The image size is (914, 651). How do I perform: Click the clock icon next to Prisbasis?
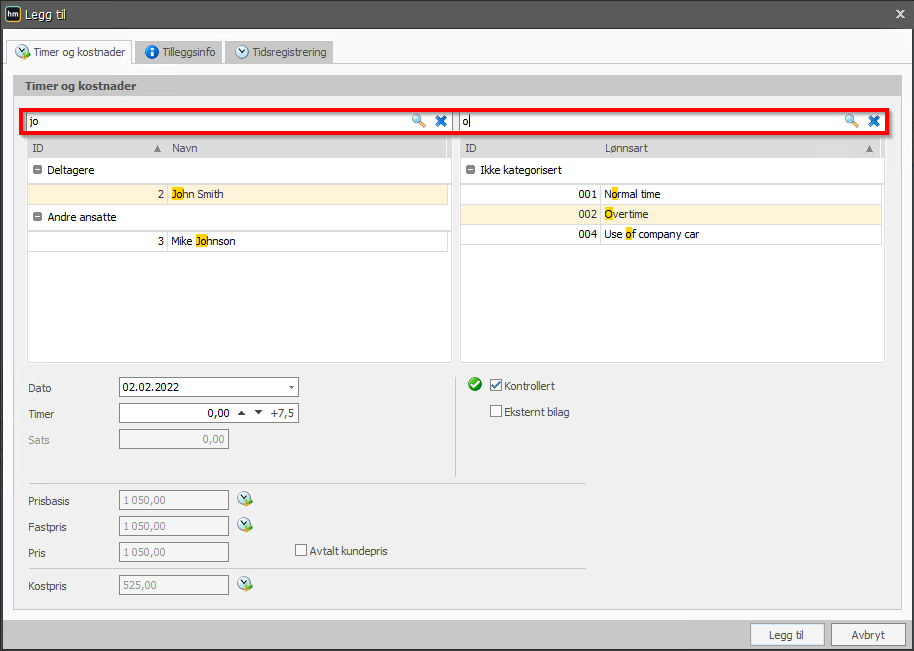[245, 499]
